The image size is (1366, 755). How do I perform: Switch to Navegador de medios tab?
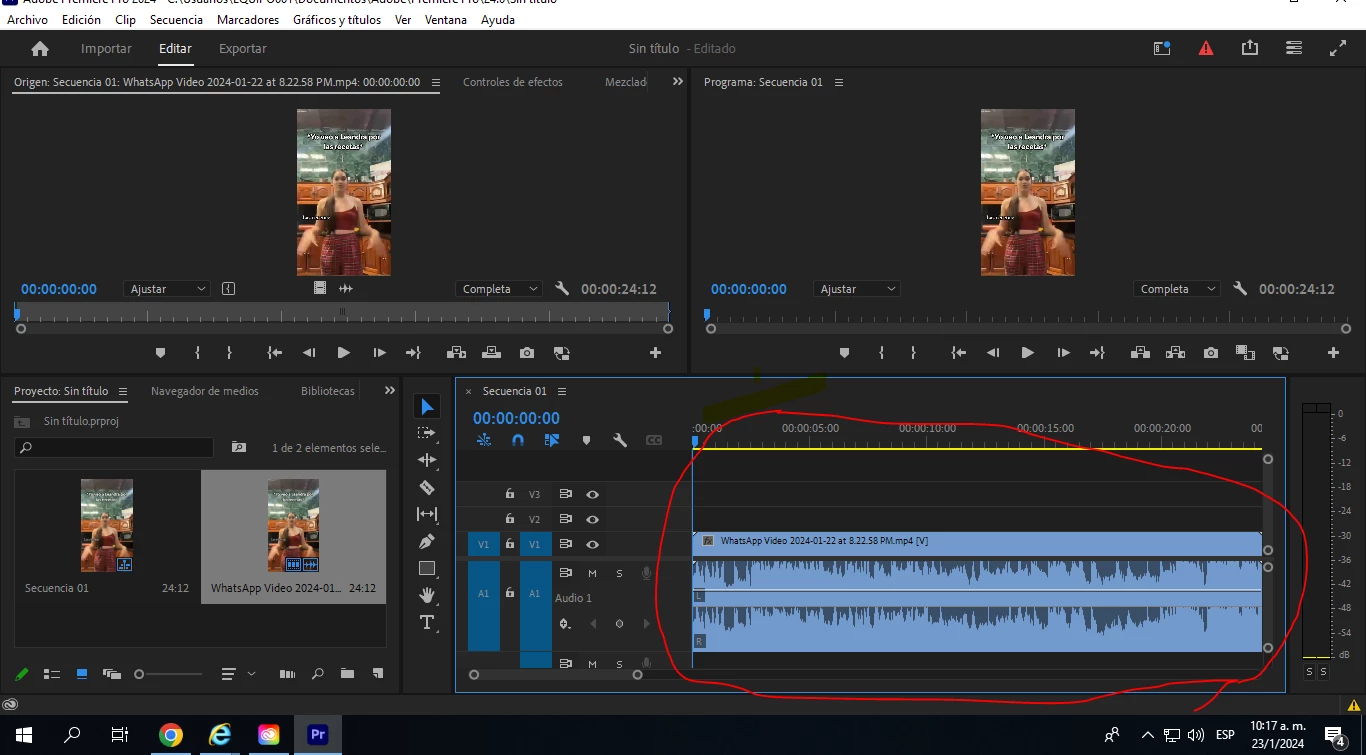click(205, 391)
